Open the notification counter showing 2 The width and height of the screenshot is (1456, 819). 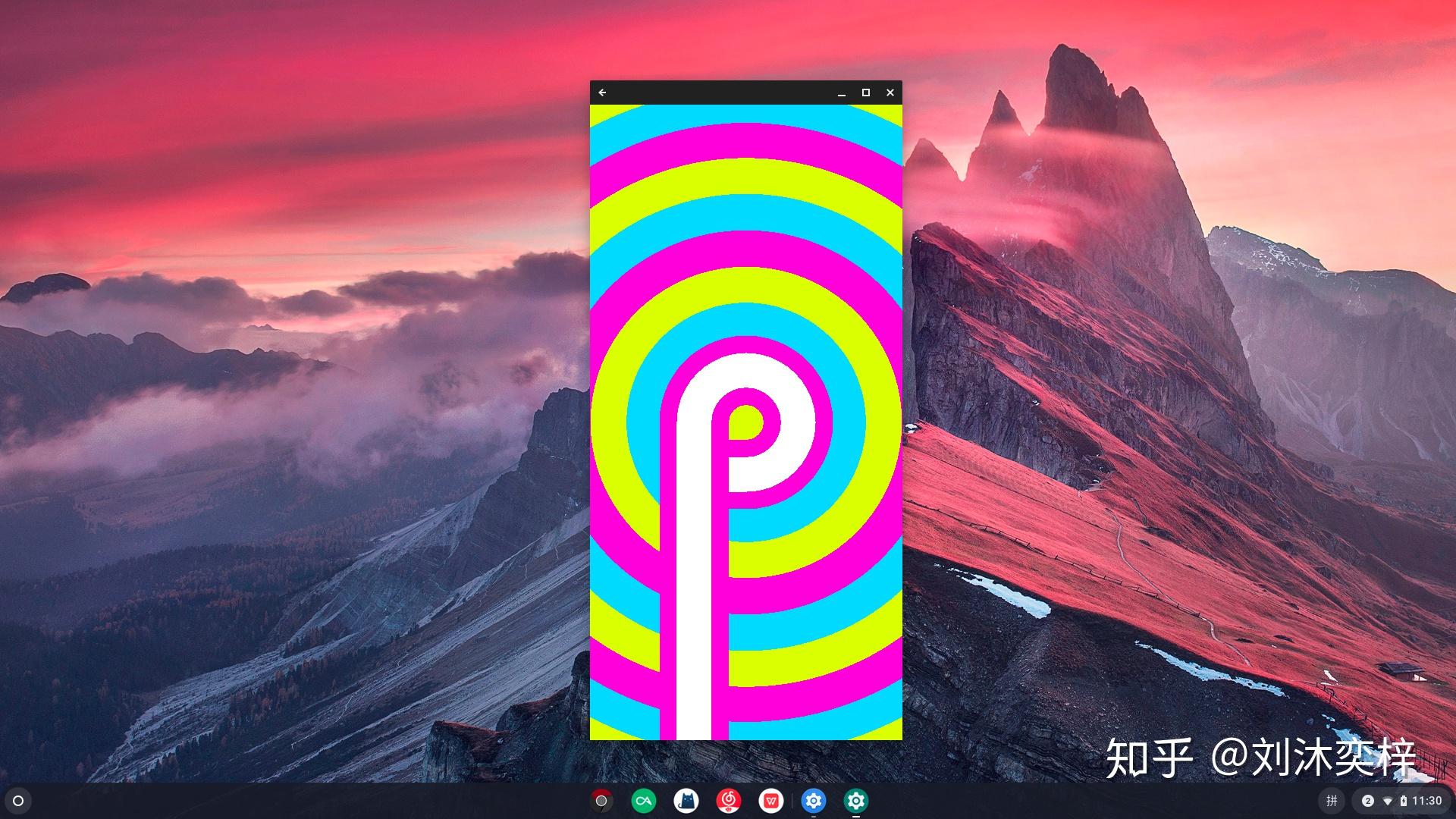click(x=1367, y=800)
